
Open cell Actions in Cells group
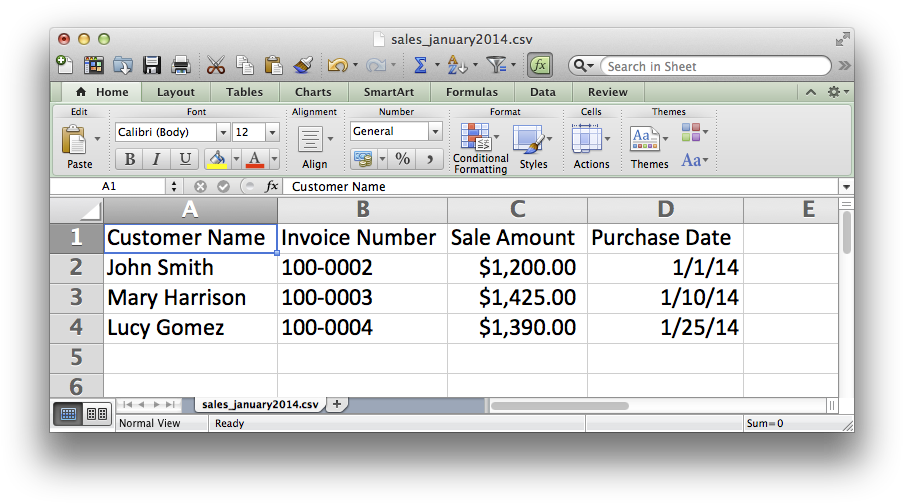pyautogui.click(x=586, y=139)
